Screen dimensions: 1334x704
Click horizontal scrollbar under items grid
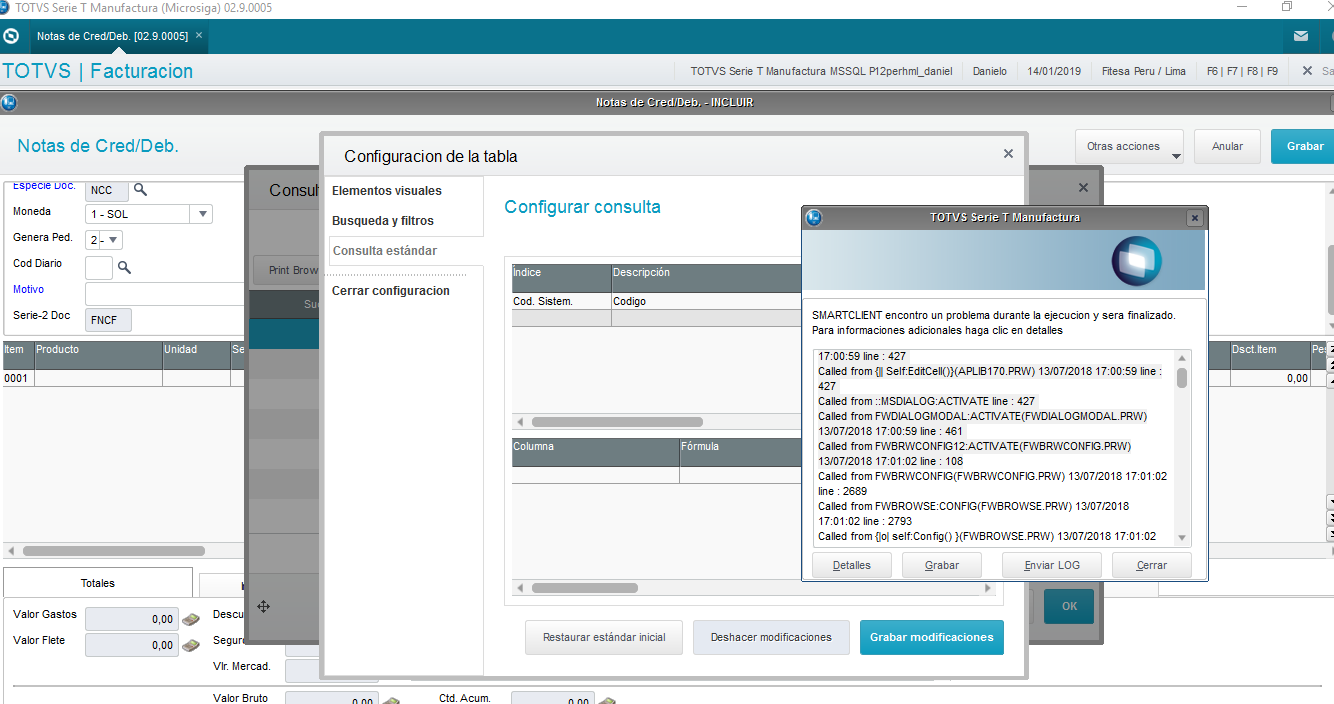tap(113, 551)
